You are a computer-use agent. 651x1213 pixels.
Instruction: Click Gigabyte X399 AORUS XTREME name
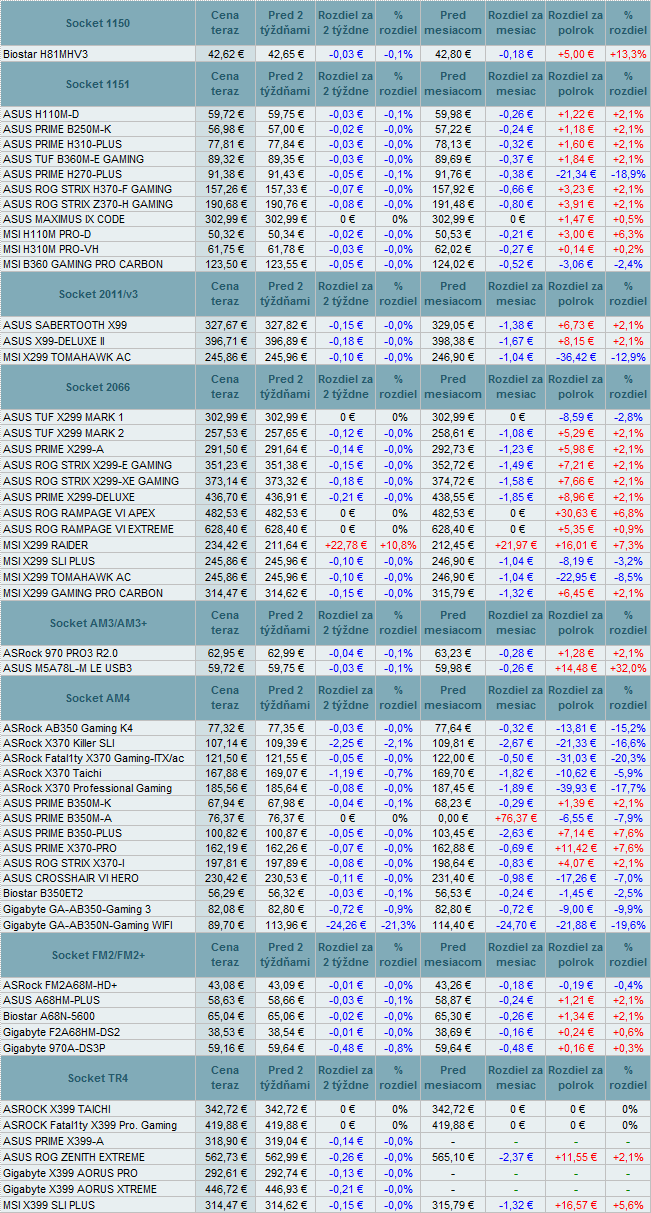coord(80,1189)
